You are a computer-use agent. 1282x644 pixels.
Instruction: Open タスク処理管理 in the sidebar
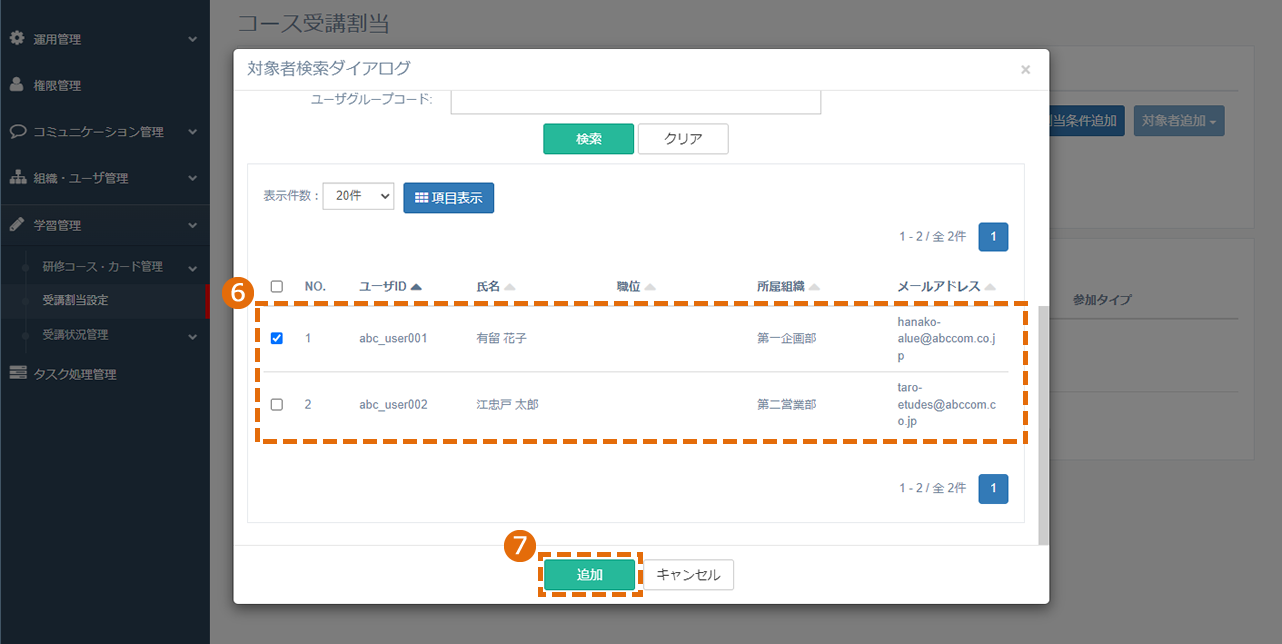pyautogui.click(x=75, y=374)
